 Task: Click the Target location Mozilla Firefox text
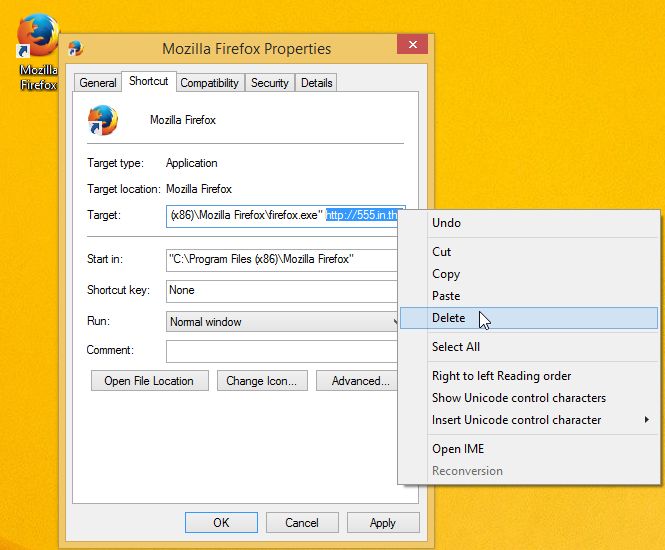pos(199,189)
